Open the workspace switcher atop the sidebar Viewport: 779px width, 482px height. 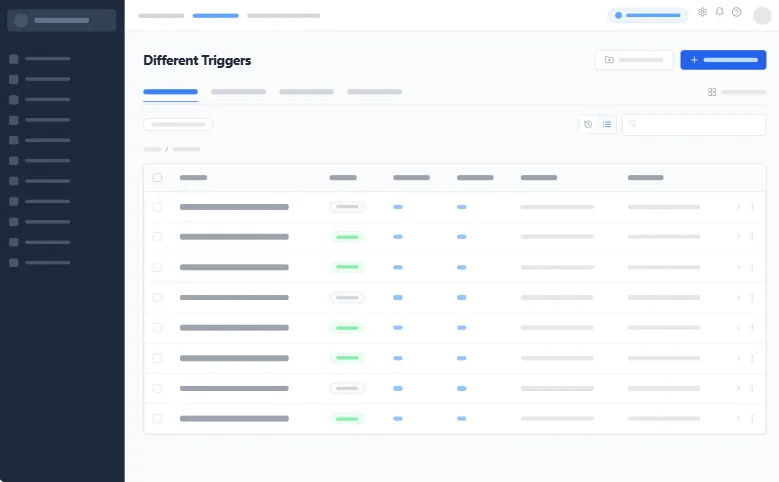62,20
